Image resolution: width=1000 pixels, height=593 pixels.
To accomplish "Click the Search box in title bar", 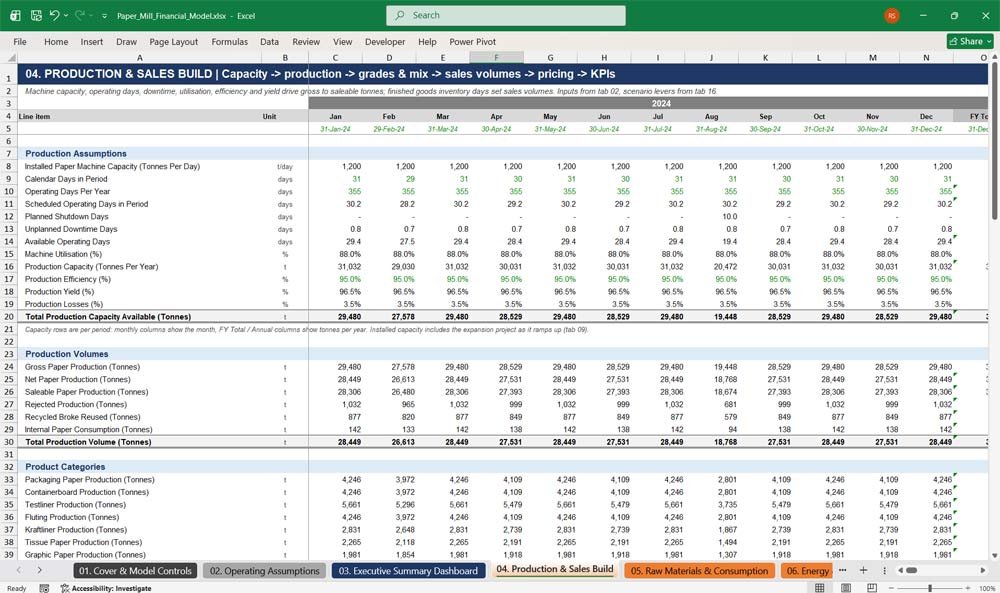I will tap(506, 15).
